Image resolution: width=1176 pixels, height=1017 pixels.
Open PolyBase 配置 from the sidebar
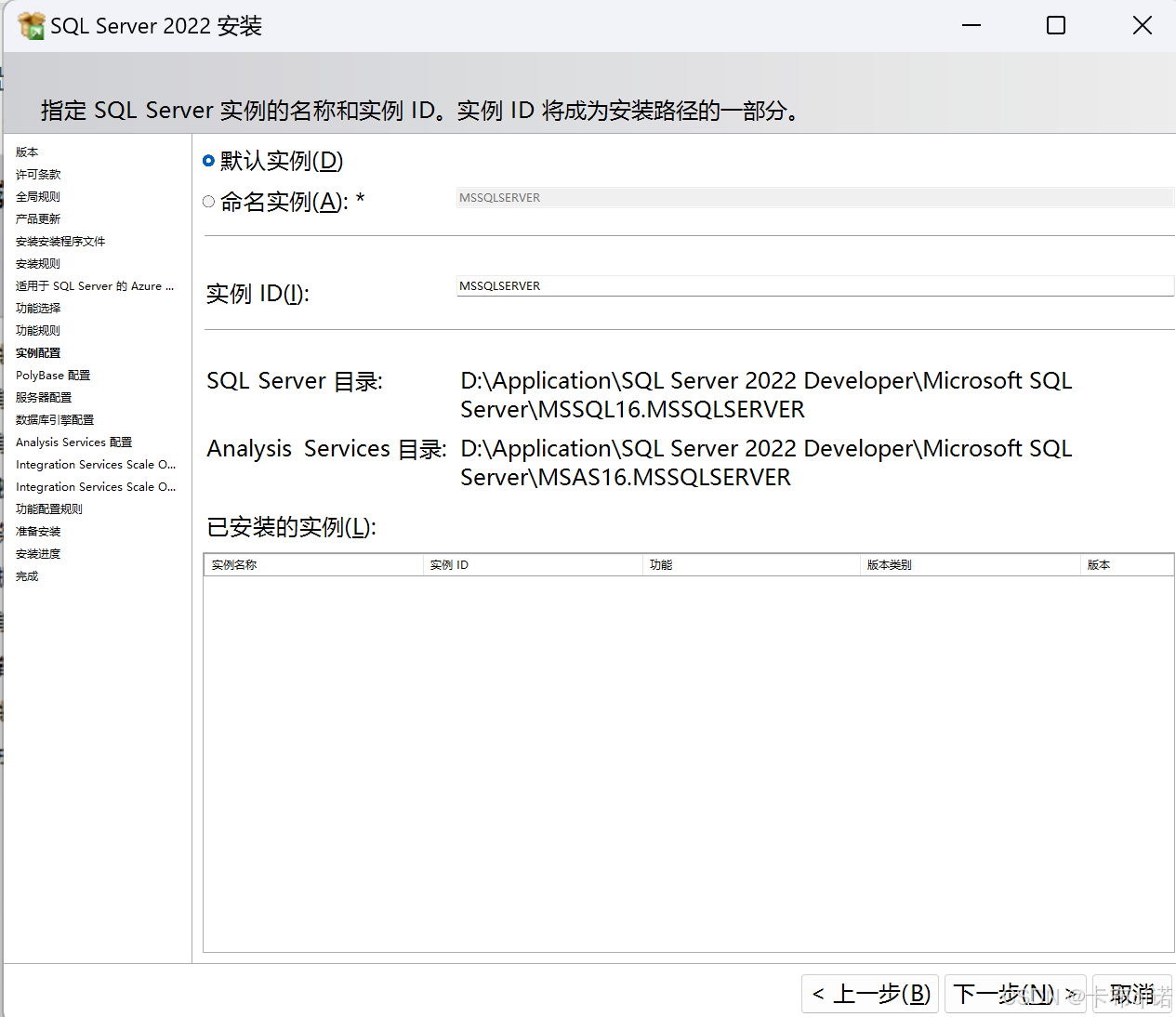(52, 375)
